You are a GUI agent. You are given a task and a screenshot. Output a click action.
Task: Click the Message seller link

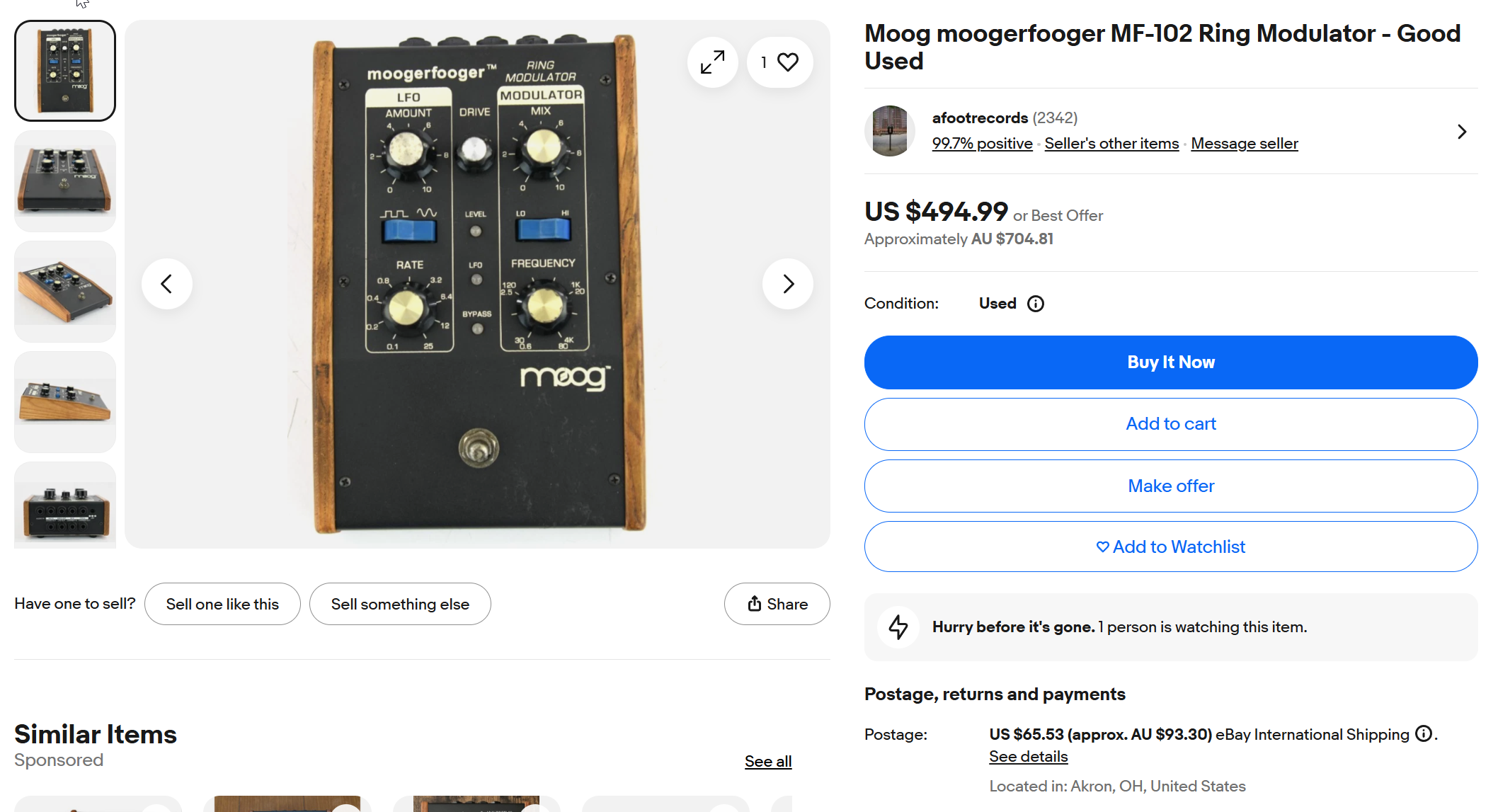click(x=1244, y=144)
